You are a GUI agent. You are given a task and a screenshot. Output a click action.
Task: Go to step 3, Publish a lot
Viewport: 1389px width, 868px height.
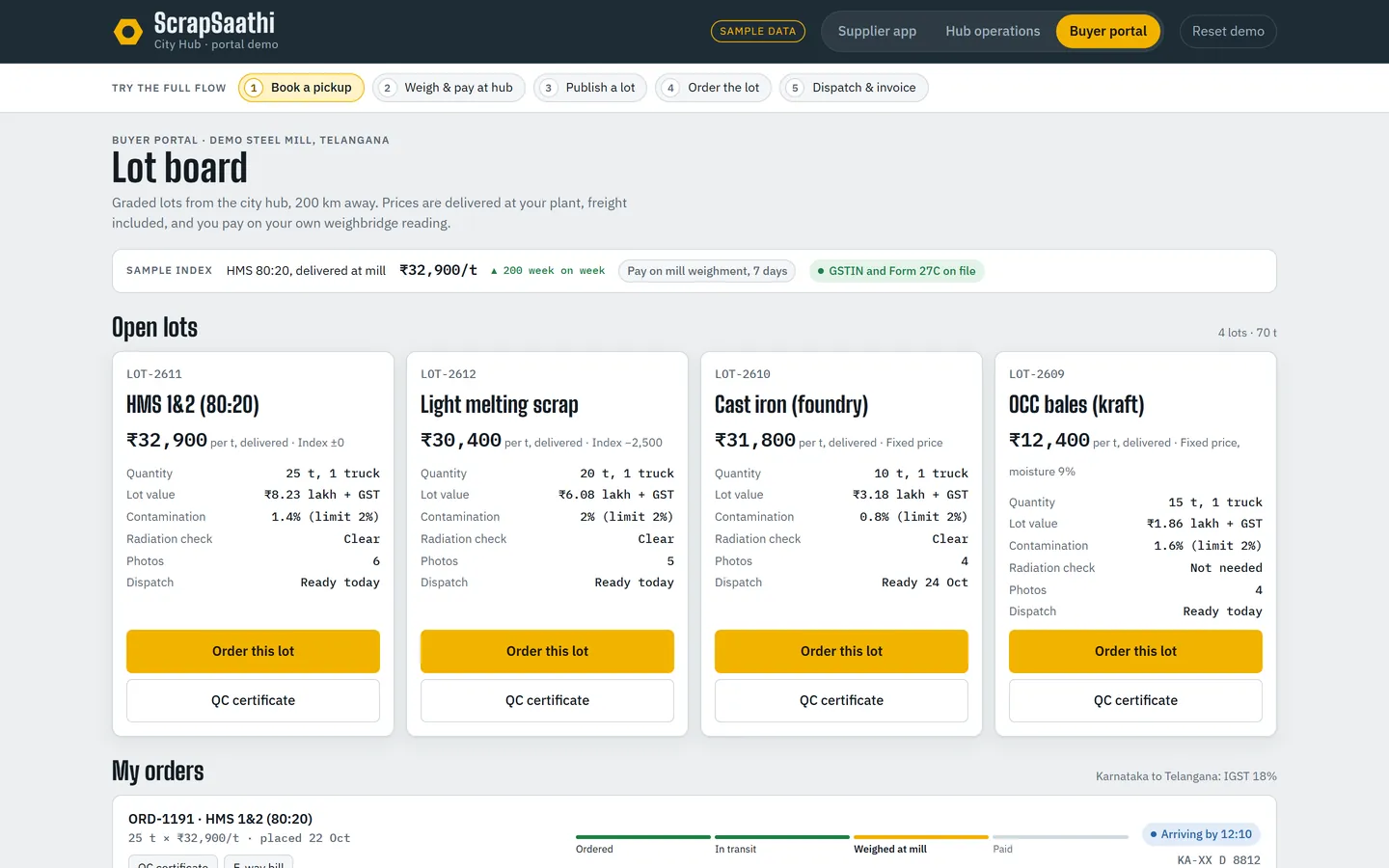pyautogui.click(x=590, y=88)
